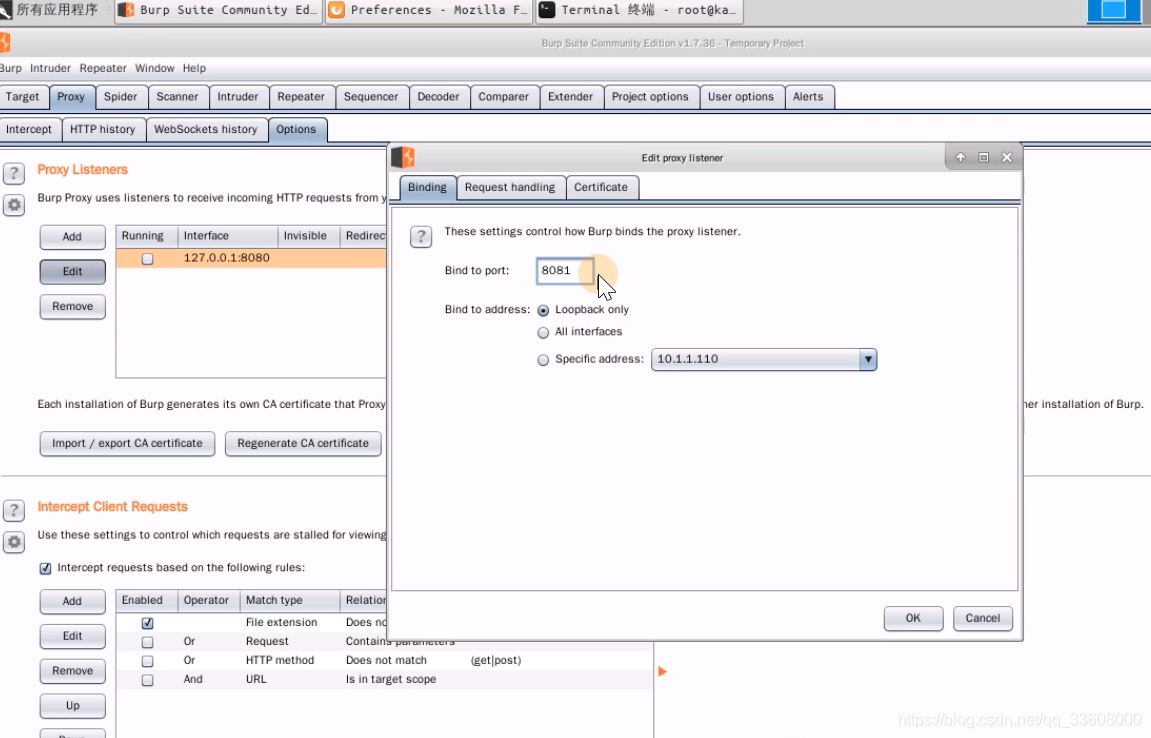Enable the Request contains parameters rule
Viewport: 1151px width, 738px height.
click(x=148, y=642)
